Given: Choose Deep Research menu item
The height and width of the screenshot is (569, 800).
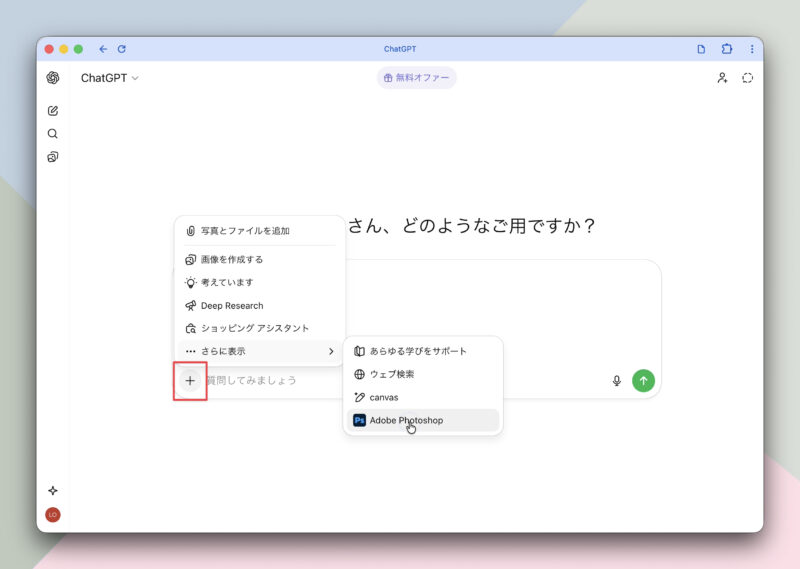Looking at the screenshot, I should click(232, 306).
